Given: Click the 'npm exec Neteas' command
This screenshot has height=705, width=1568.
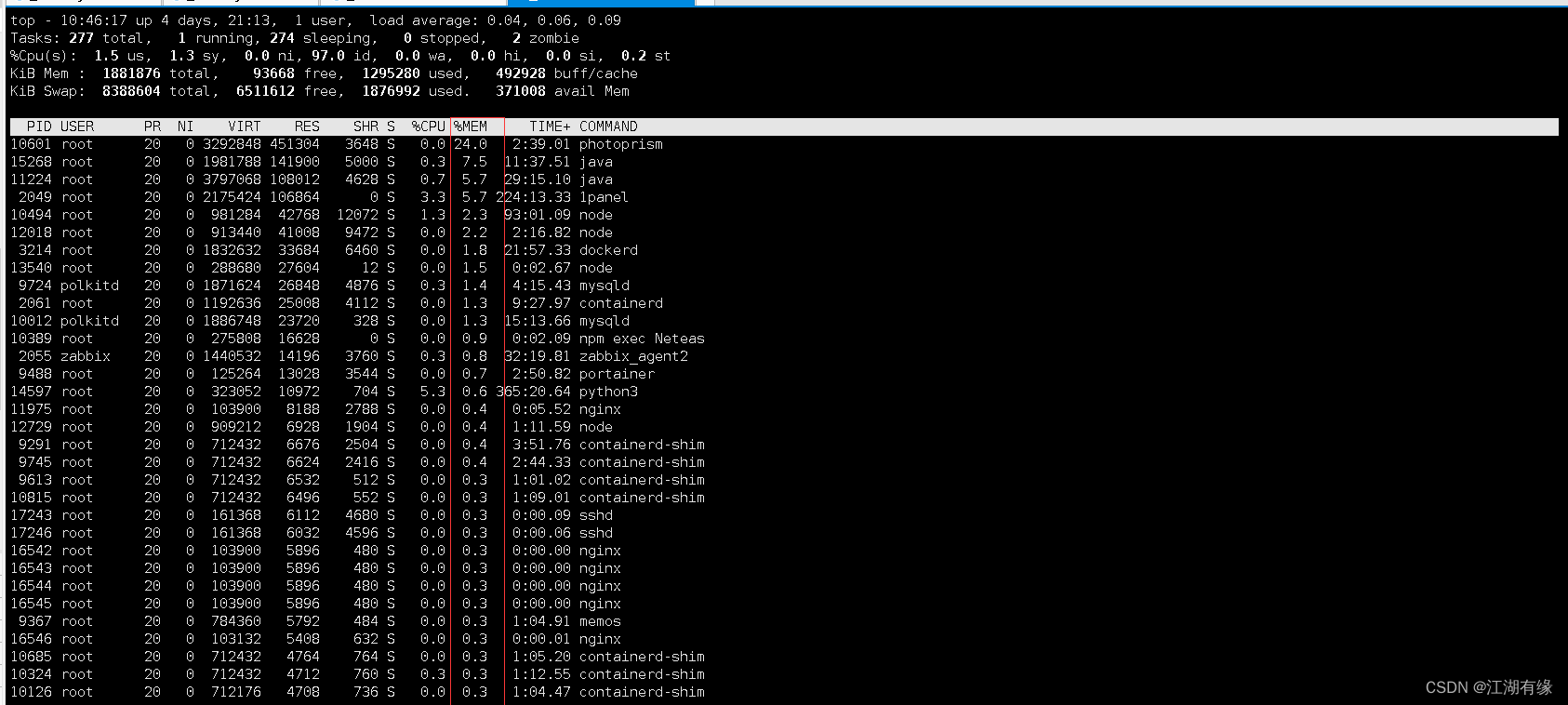Looking at the screenshot, I should point(642,339).
